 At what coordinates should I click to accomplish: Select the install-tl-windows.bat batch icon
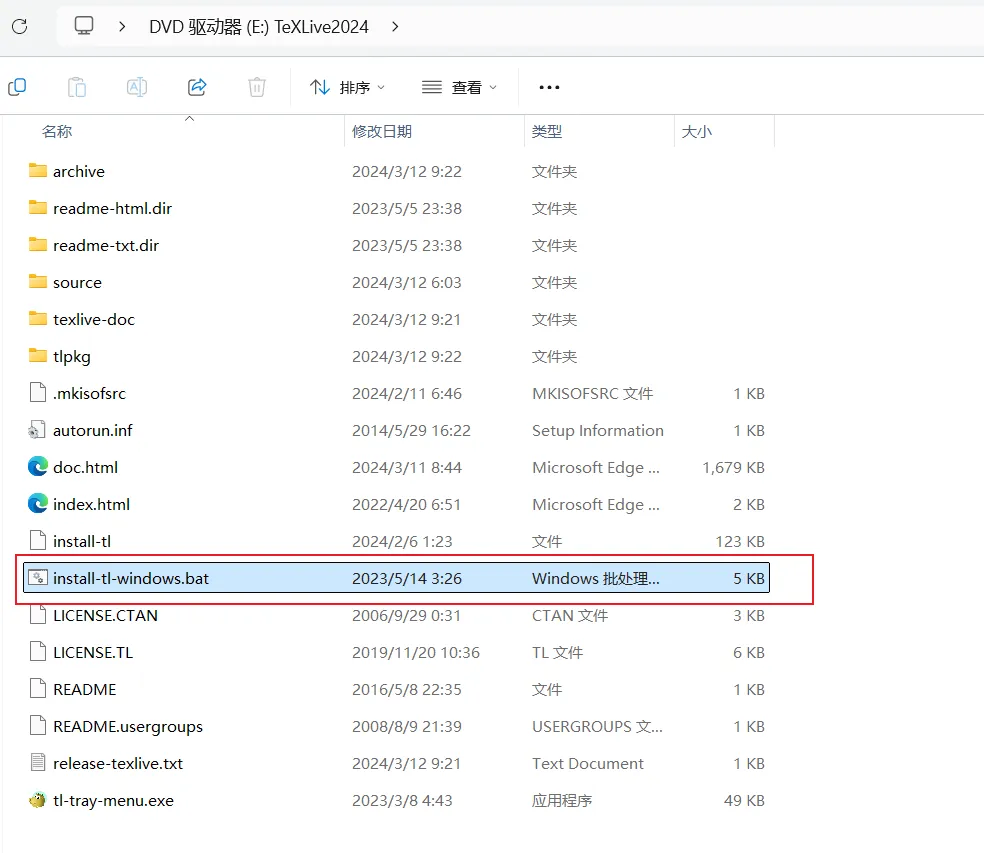(x=38, y=577)
